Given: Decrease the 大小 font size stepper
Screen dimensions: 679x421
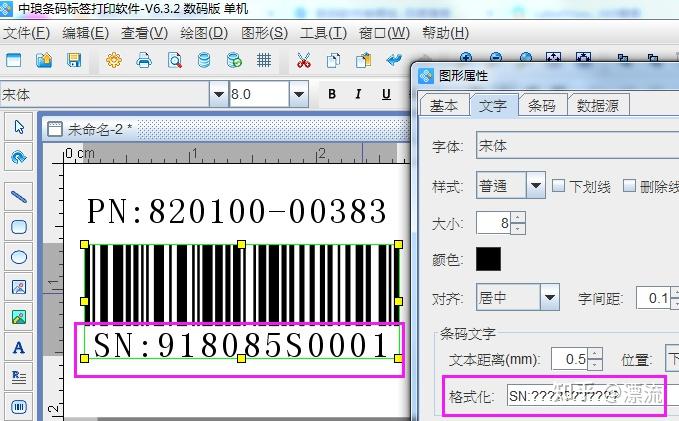Looking at the screenshot, I should pos(518,228).
